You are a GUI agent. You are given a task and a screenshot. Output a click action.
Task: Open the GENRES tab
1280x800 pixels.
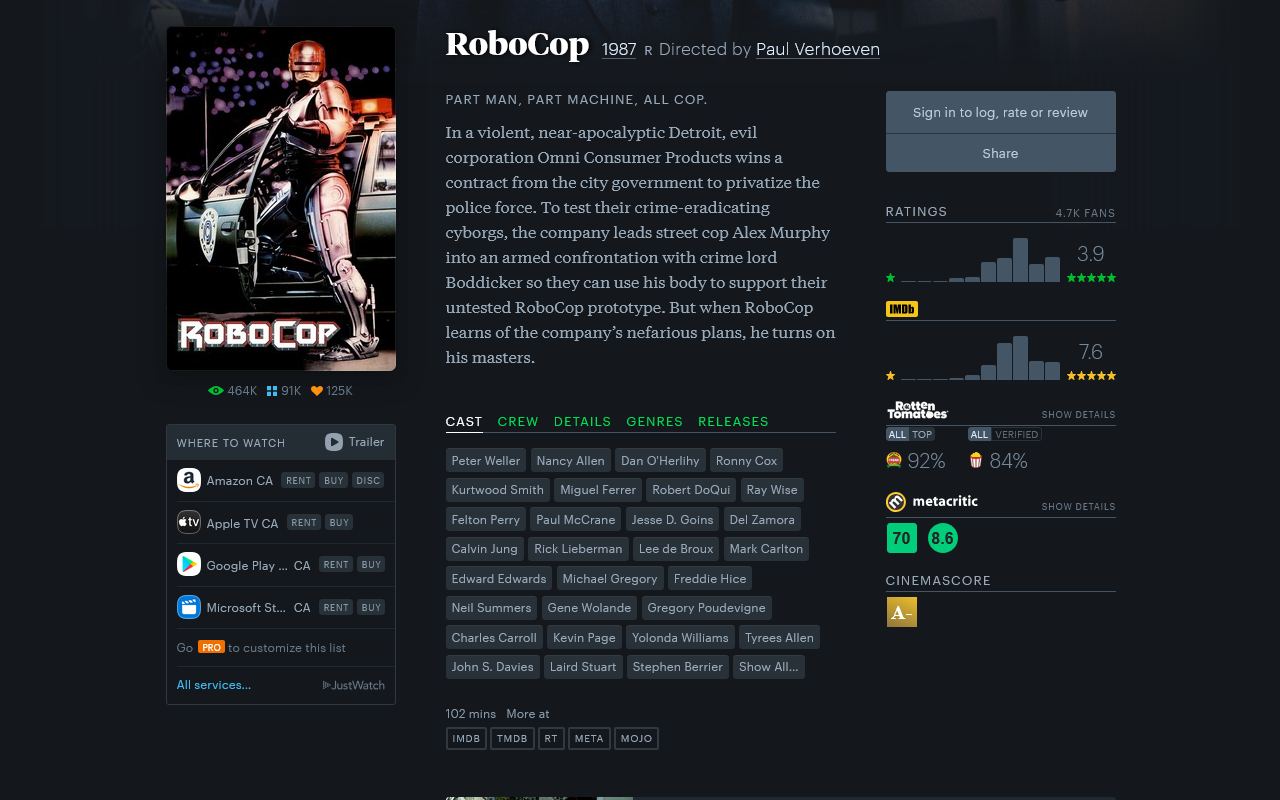pos(654,421)
